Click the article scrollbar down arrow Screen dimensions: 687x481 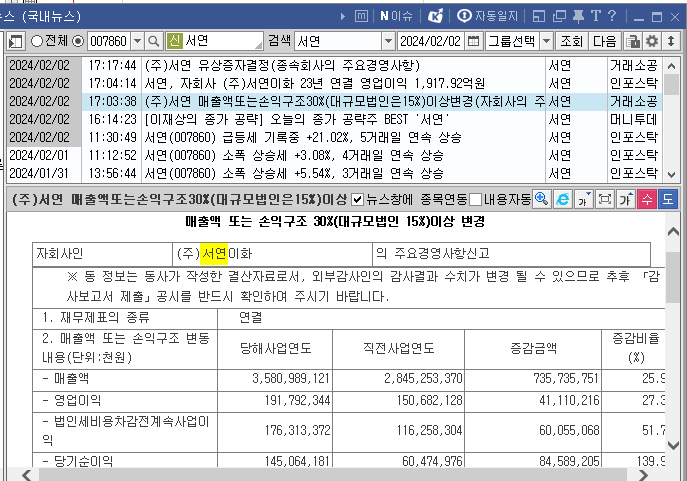(x=673, y=445)
